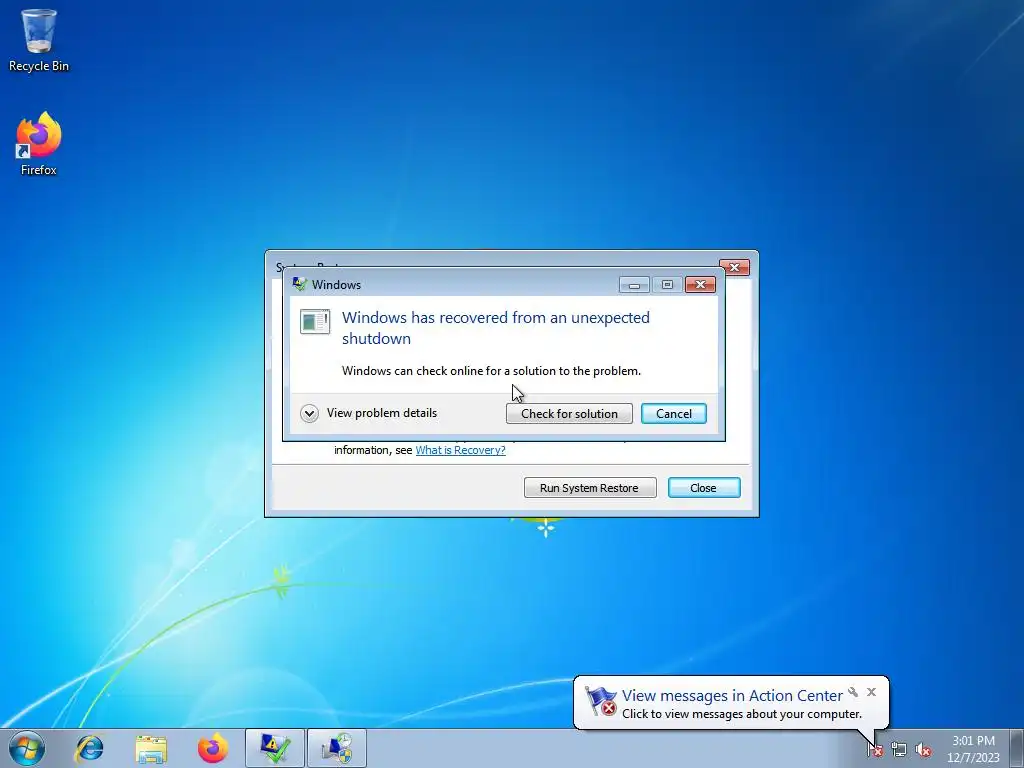Click the wrench icon in Action Center balloon
Screen dimensions: 1024x768
[853, 692]
